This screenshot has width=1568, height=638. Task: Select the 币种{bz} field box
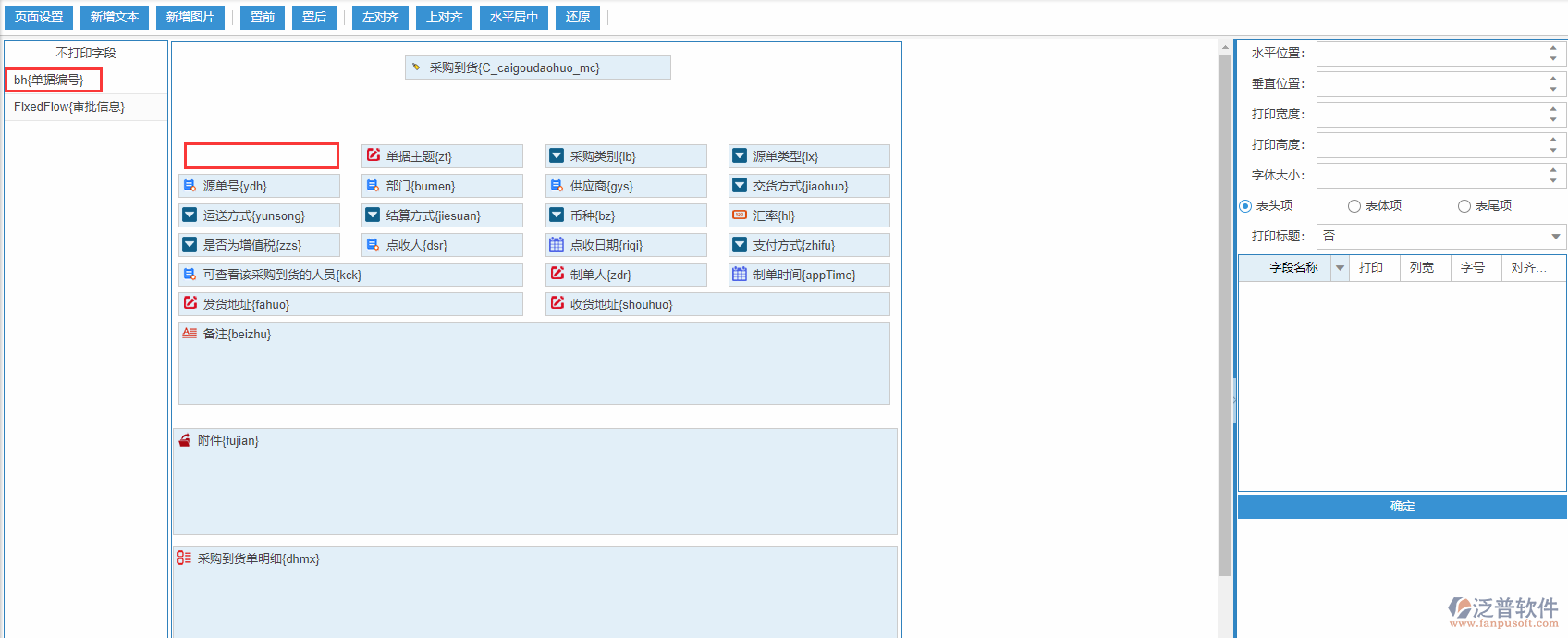(x=626, y=215)
